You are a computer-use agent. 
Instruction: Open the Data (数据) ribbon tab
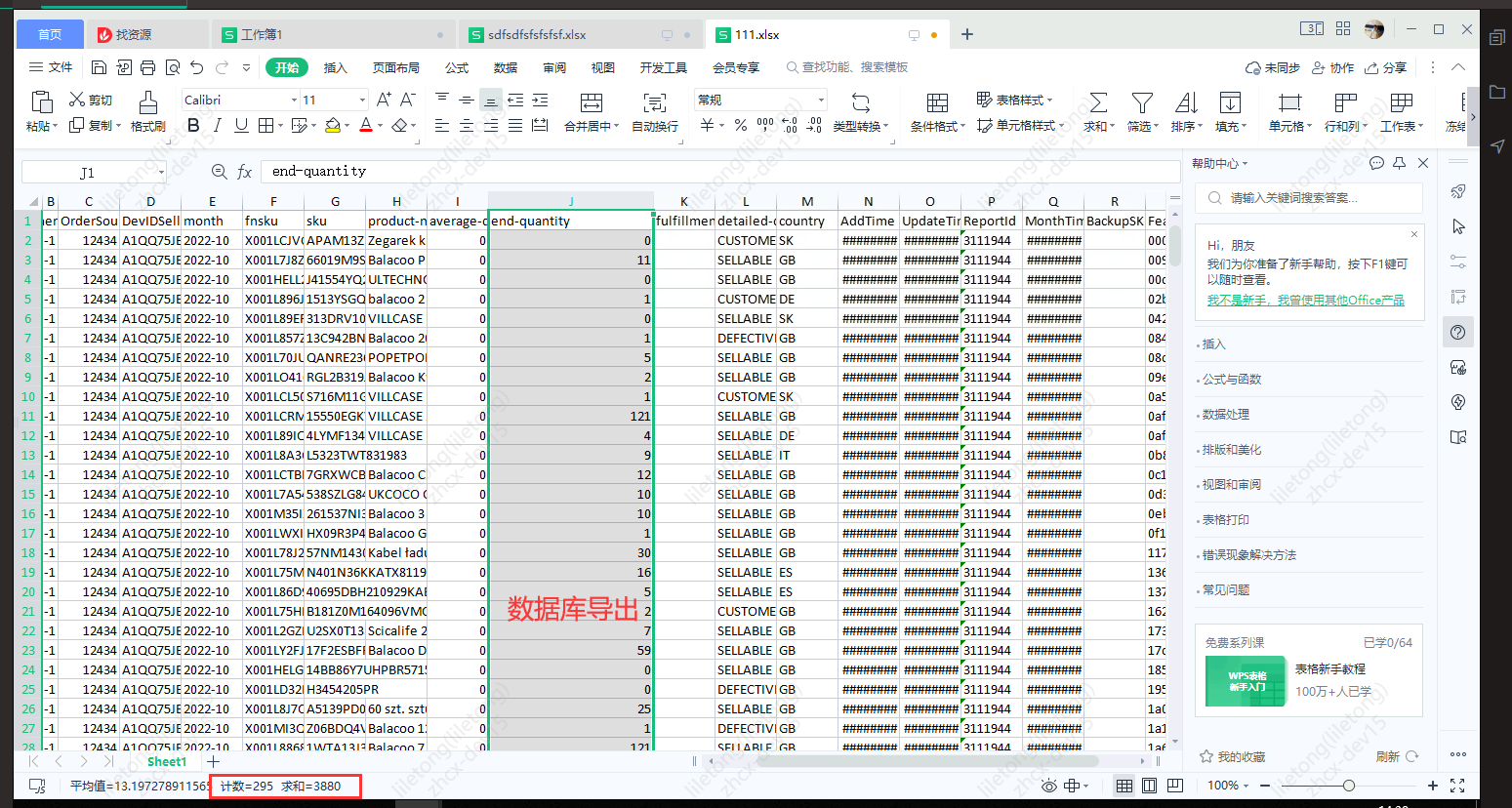[506, 67]
